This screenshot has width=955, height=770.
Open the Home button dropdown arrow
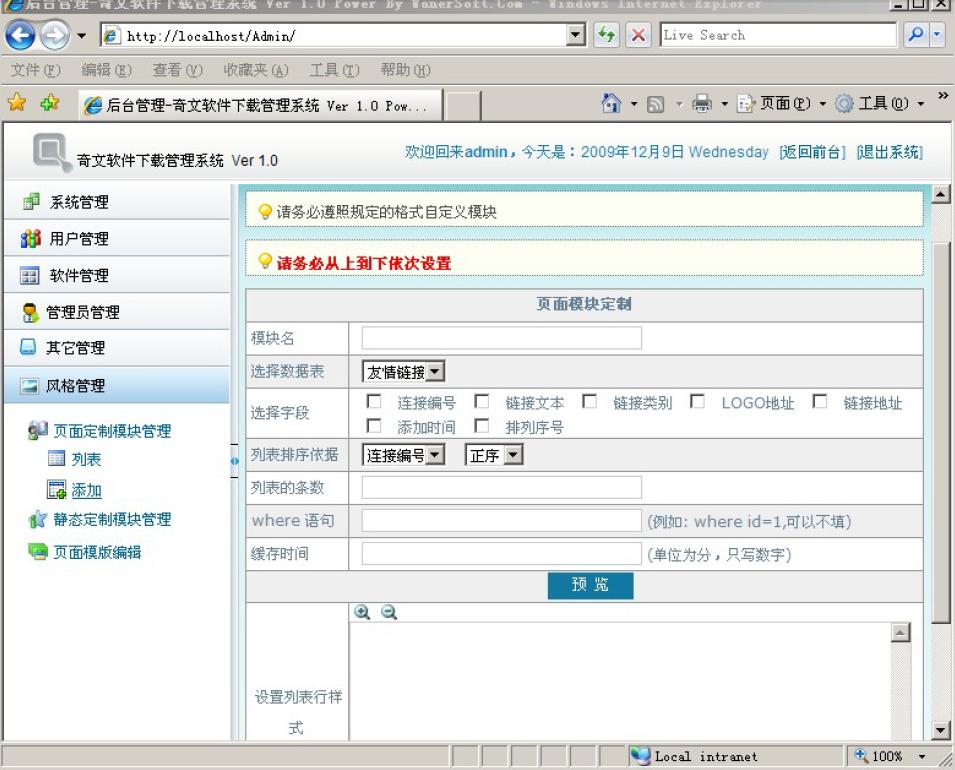tap(633, 104)
